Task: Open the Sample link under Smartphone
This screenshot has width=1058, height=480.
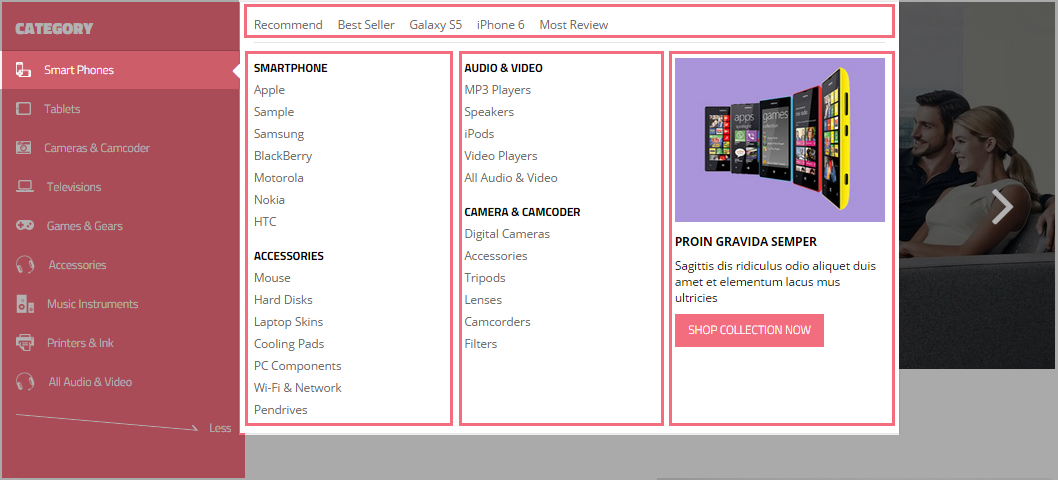Action: click(x=274, y=112)
